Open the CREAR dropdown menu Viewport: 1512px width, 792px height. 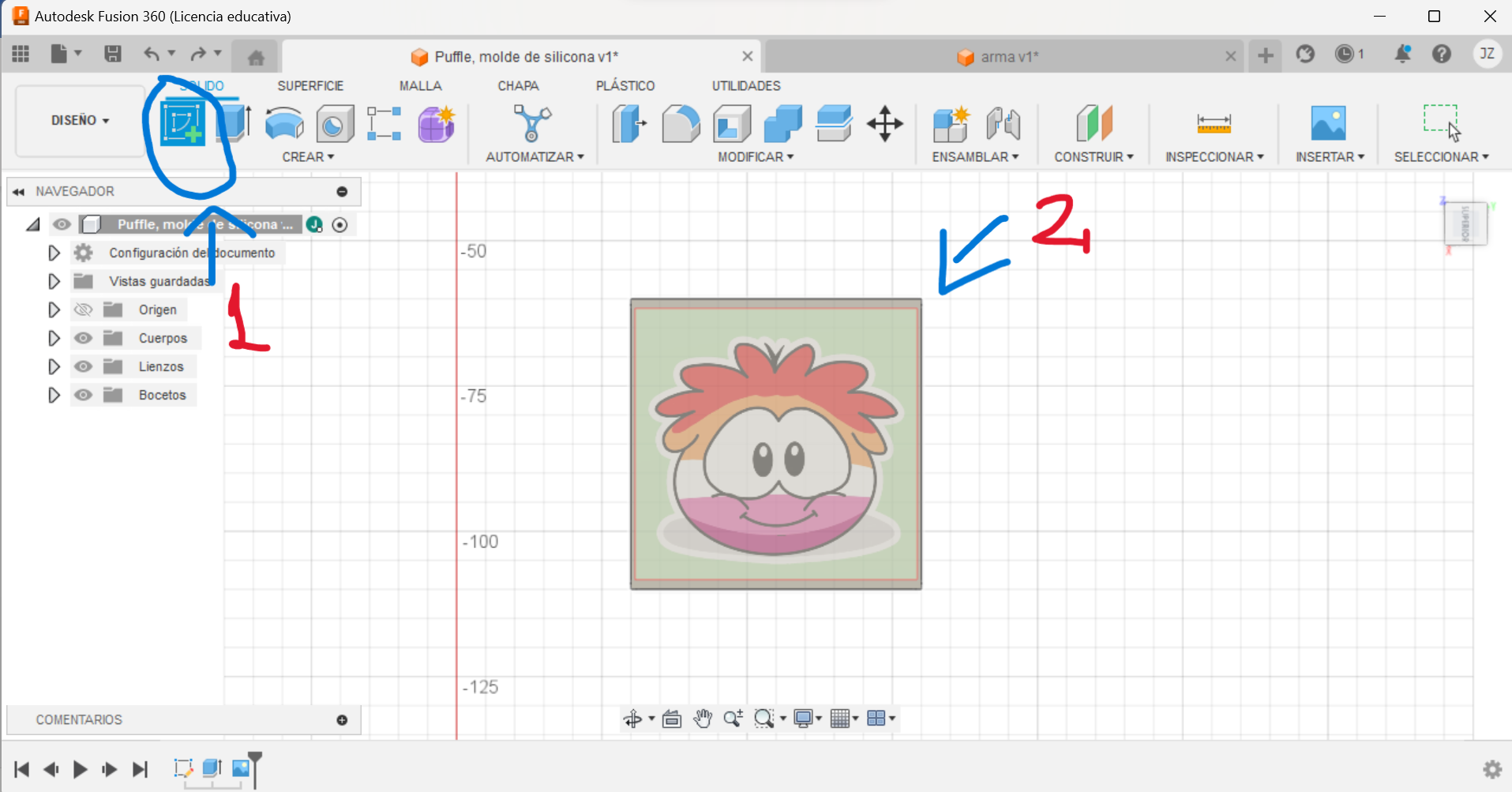click(308, 157)
